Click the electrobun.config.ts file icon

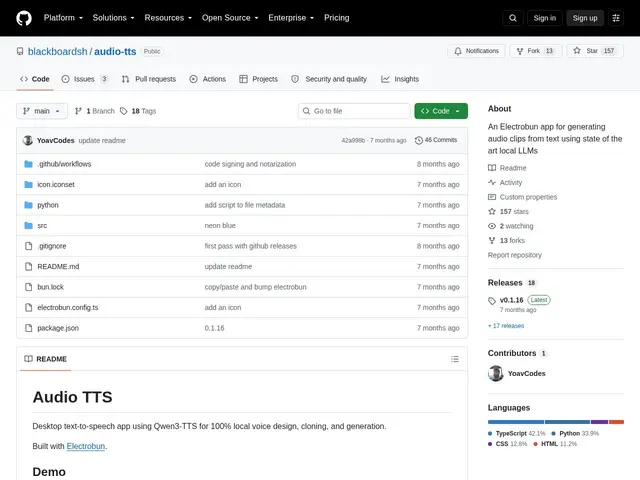tap(28, 307)
